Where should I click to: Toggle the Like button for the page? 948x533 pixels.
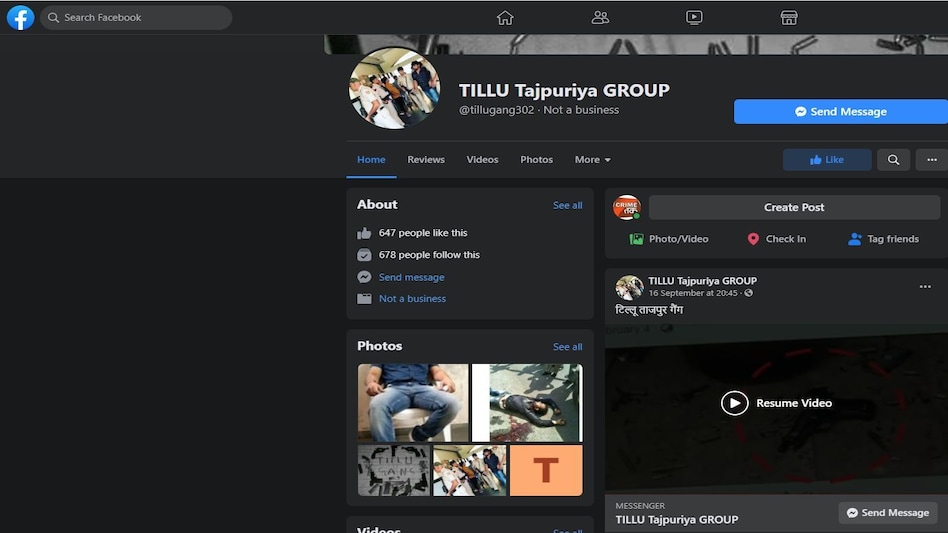pyautogui.click(x=827, y=160)
